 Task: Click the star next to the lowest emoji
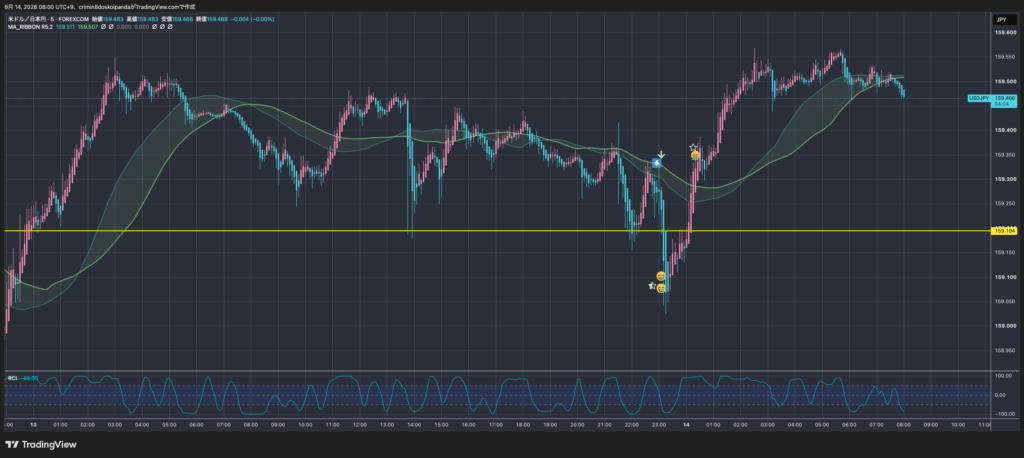651,286
